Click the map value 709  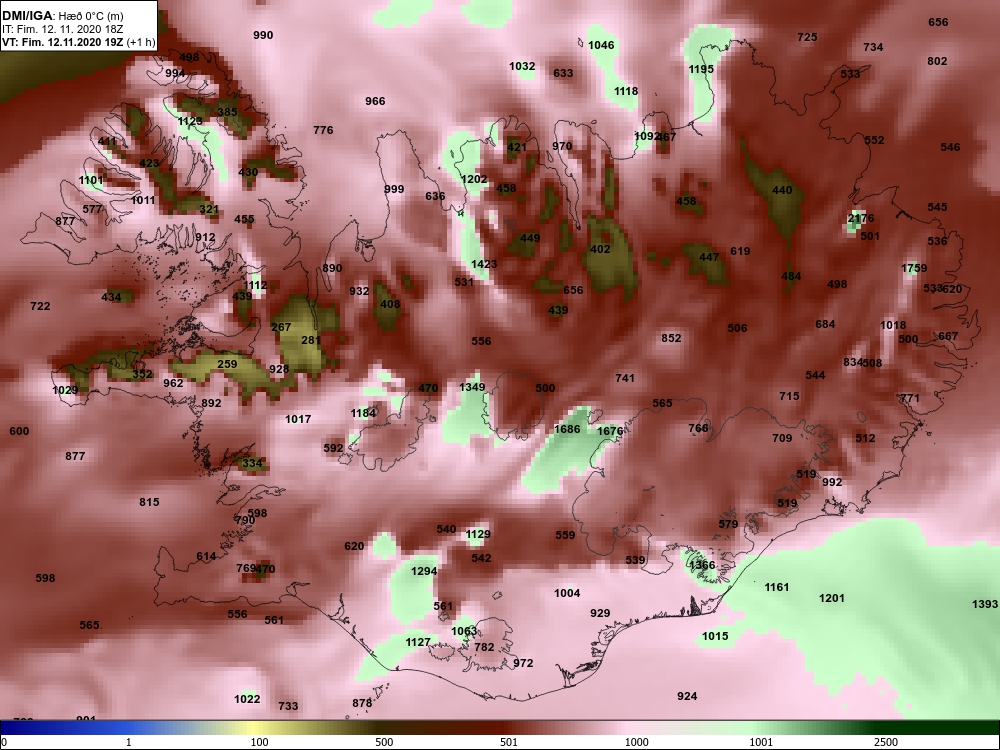tap(782, 438)
